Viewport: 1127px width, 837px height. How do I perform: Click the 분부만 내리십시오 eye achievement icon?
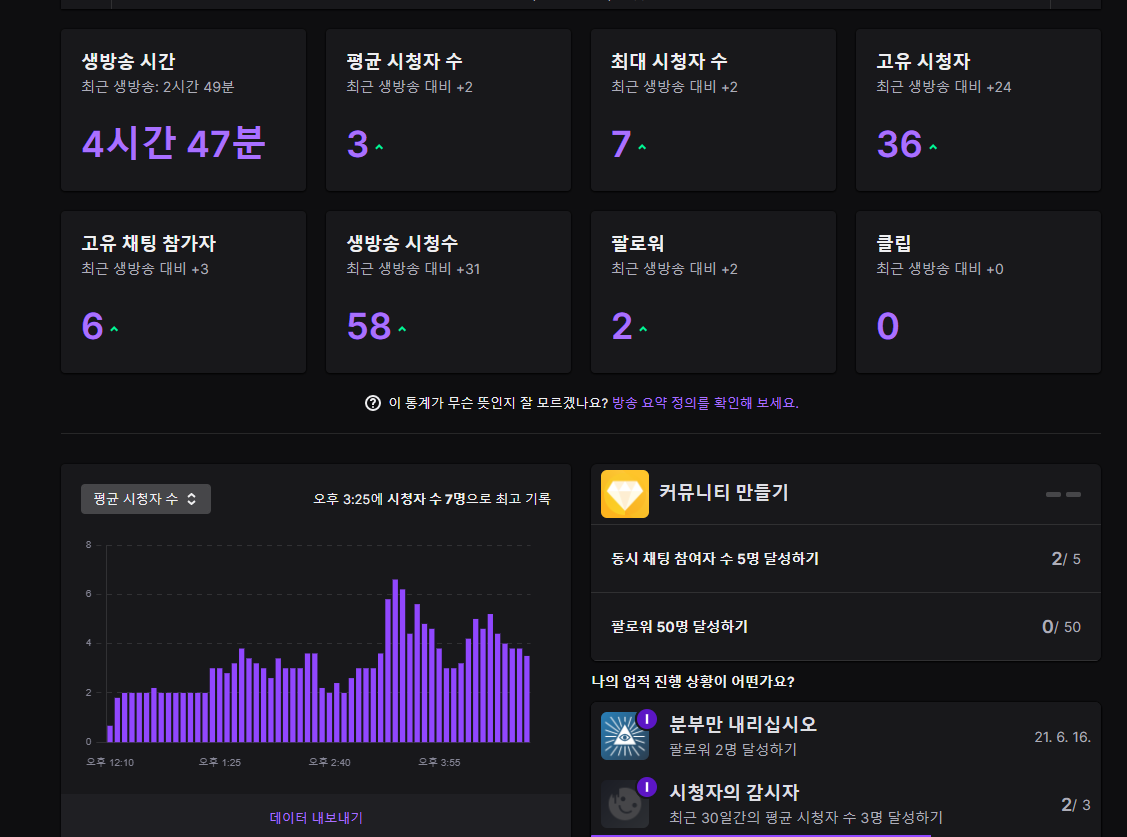click(x=625, y=736)
